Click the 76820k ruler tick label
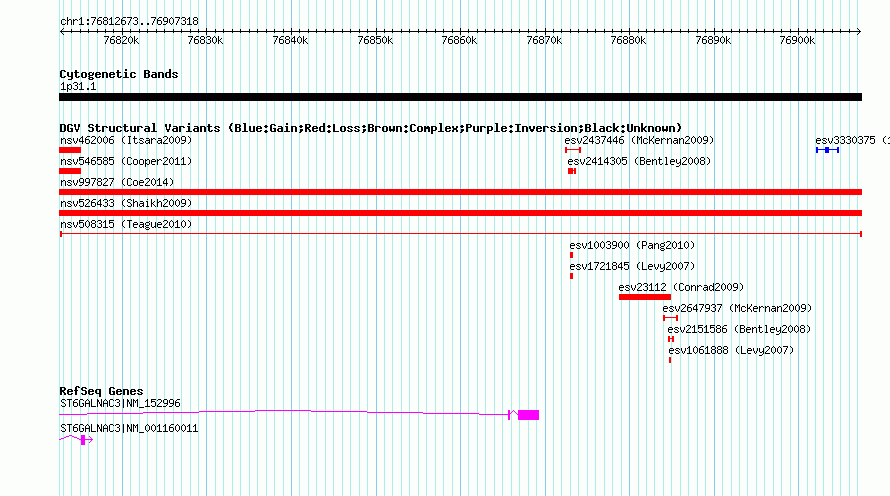This screenshot has height=496, width=890. click(121, 40)
